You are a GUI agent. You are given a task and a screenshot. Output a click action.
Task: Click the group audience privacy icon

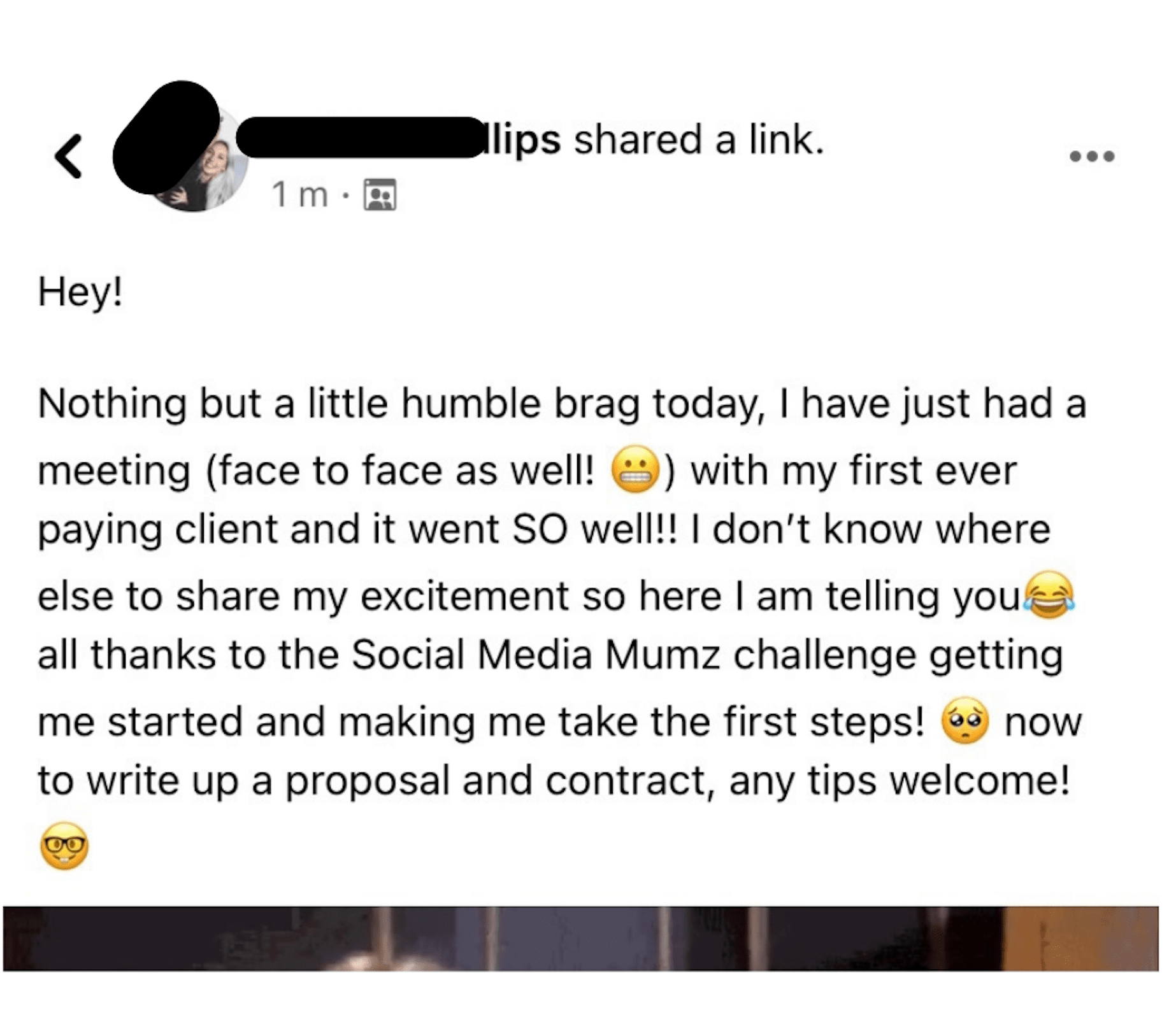pyautogui.click(x=380, y=194)
